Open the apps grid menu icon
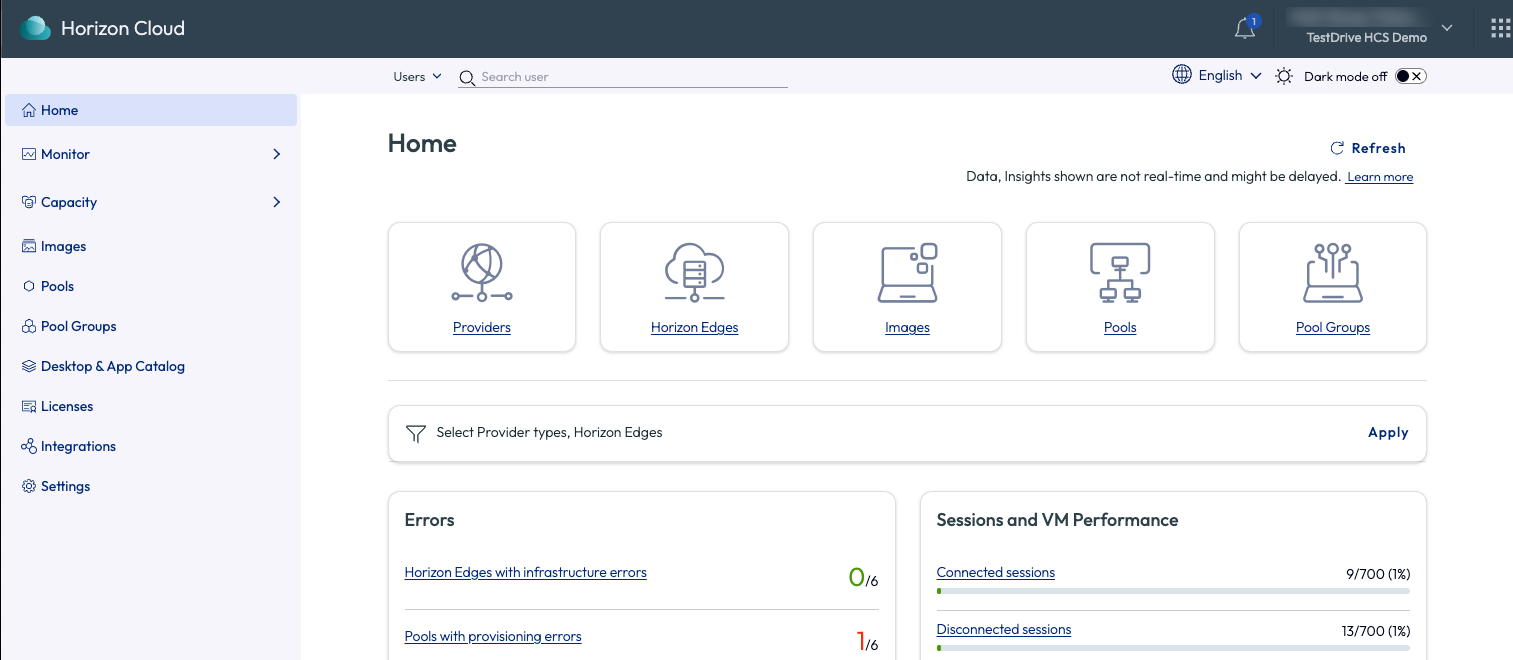Screen dimensions: 1513x660 1500,28
